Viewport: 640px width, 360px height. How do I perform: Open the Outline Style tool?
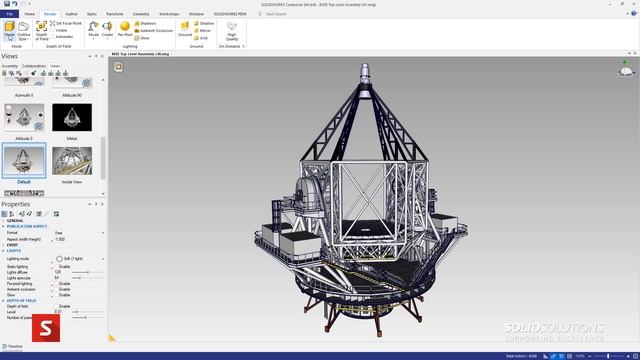pyautogui.click(x=24, y=31)
